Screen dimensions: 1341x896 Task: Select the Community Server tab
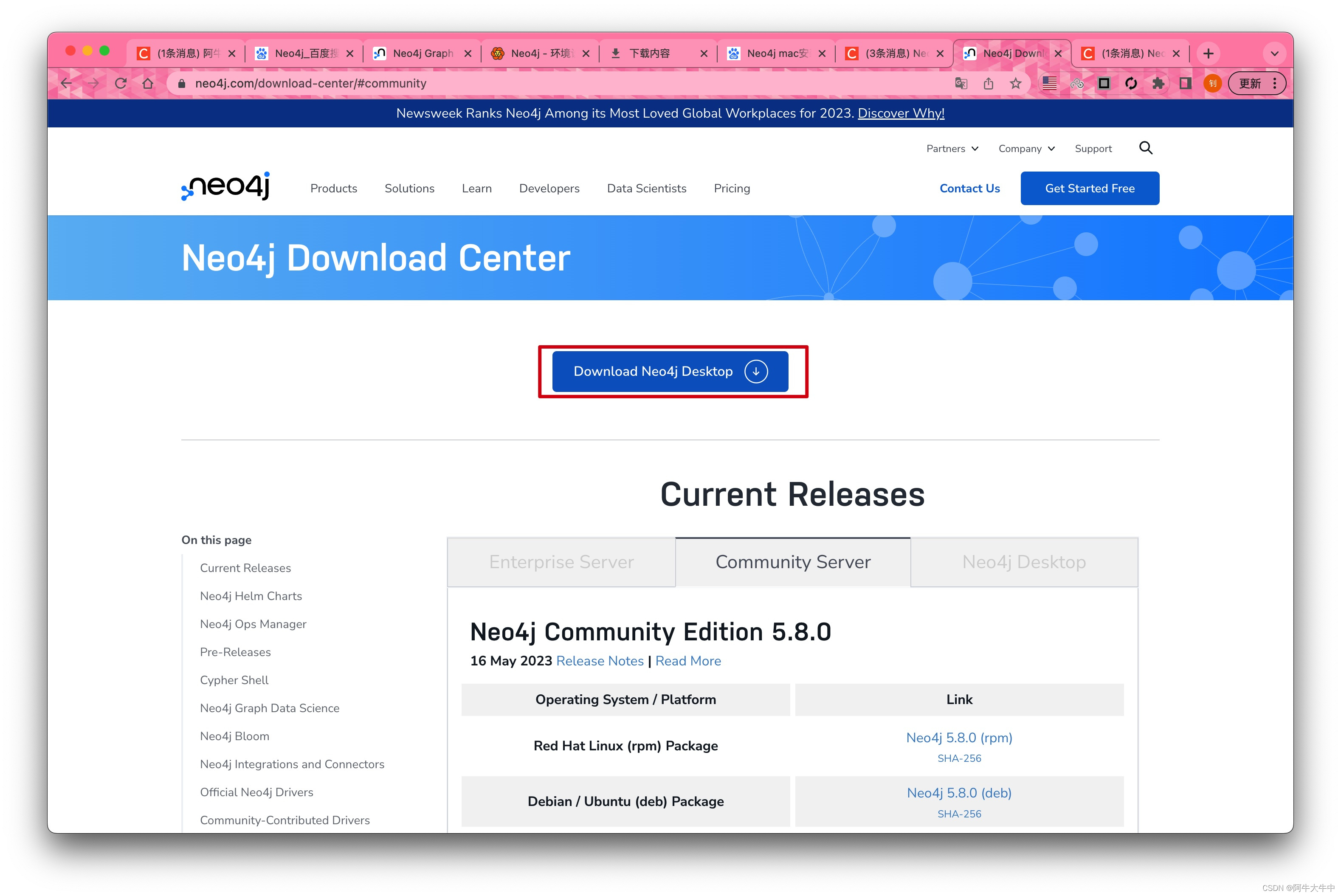[792, 562]
